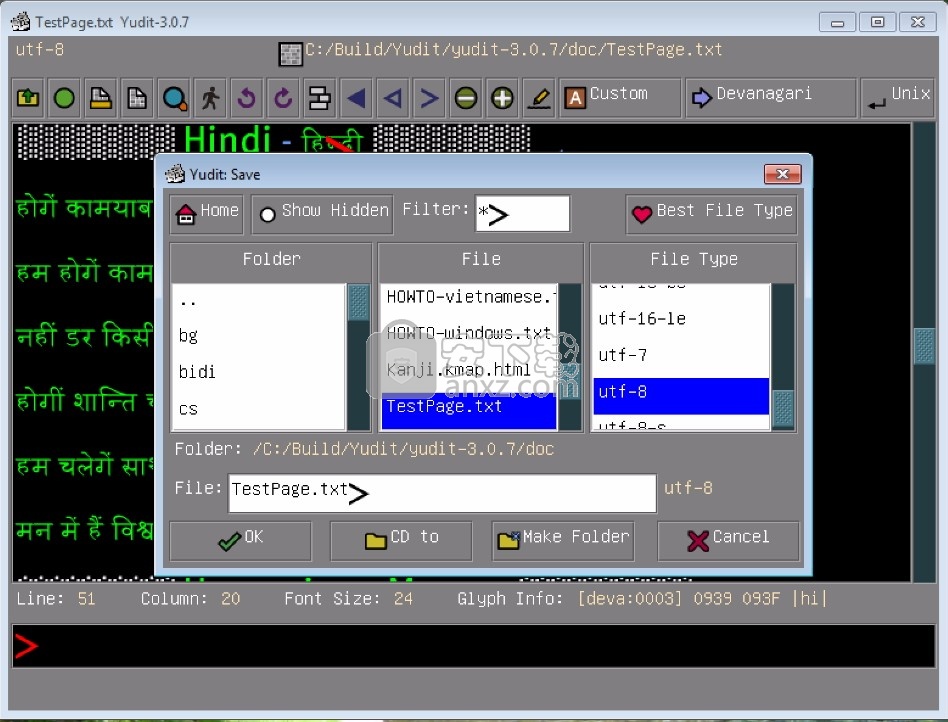Open the Find magnifier tool
Image resolution: width=948 pixels, height=722 pixels.
(175, 97)
